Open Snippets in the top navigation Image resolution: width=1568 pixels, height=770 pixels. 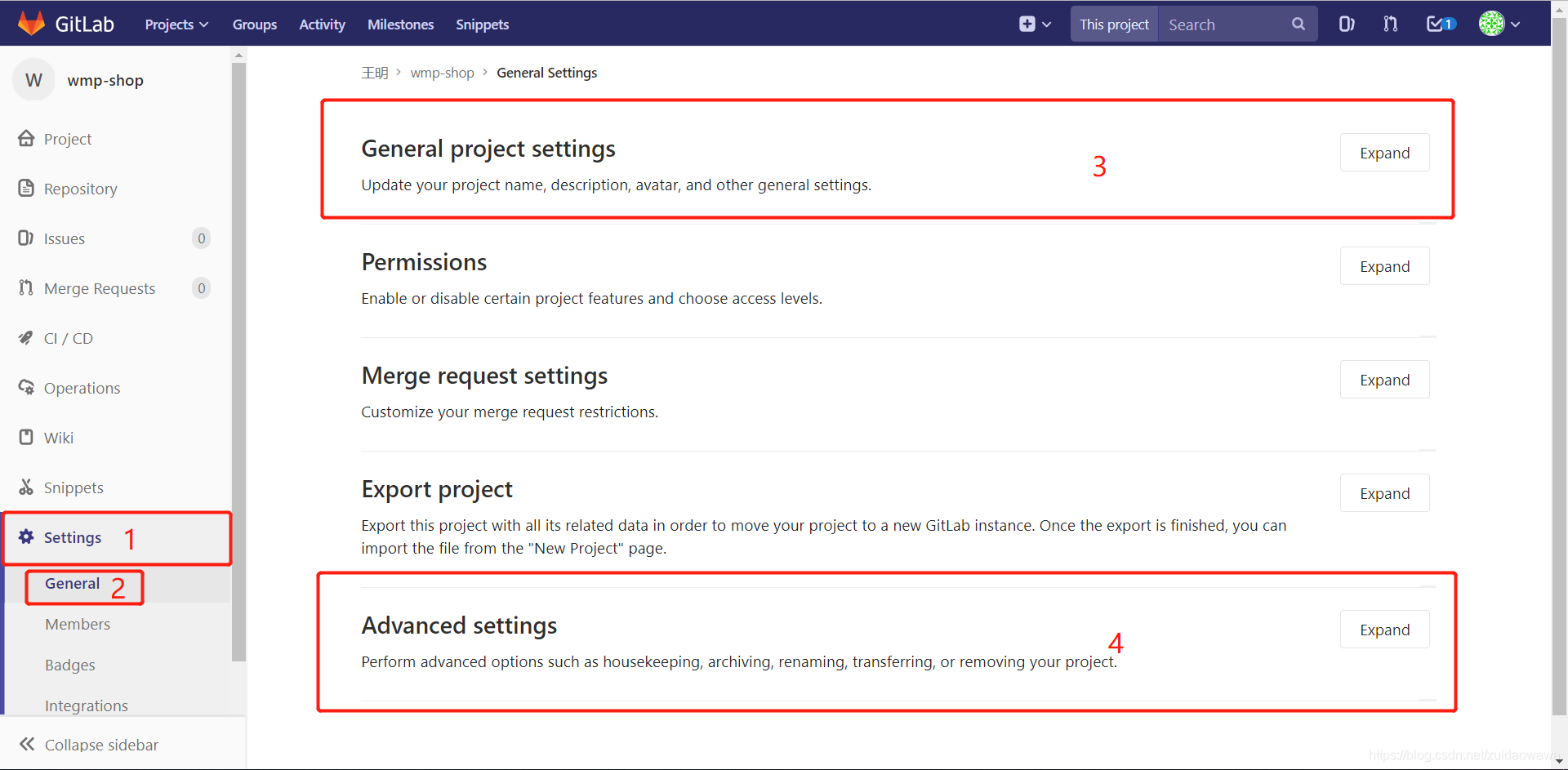(x=482, y=24)
